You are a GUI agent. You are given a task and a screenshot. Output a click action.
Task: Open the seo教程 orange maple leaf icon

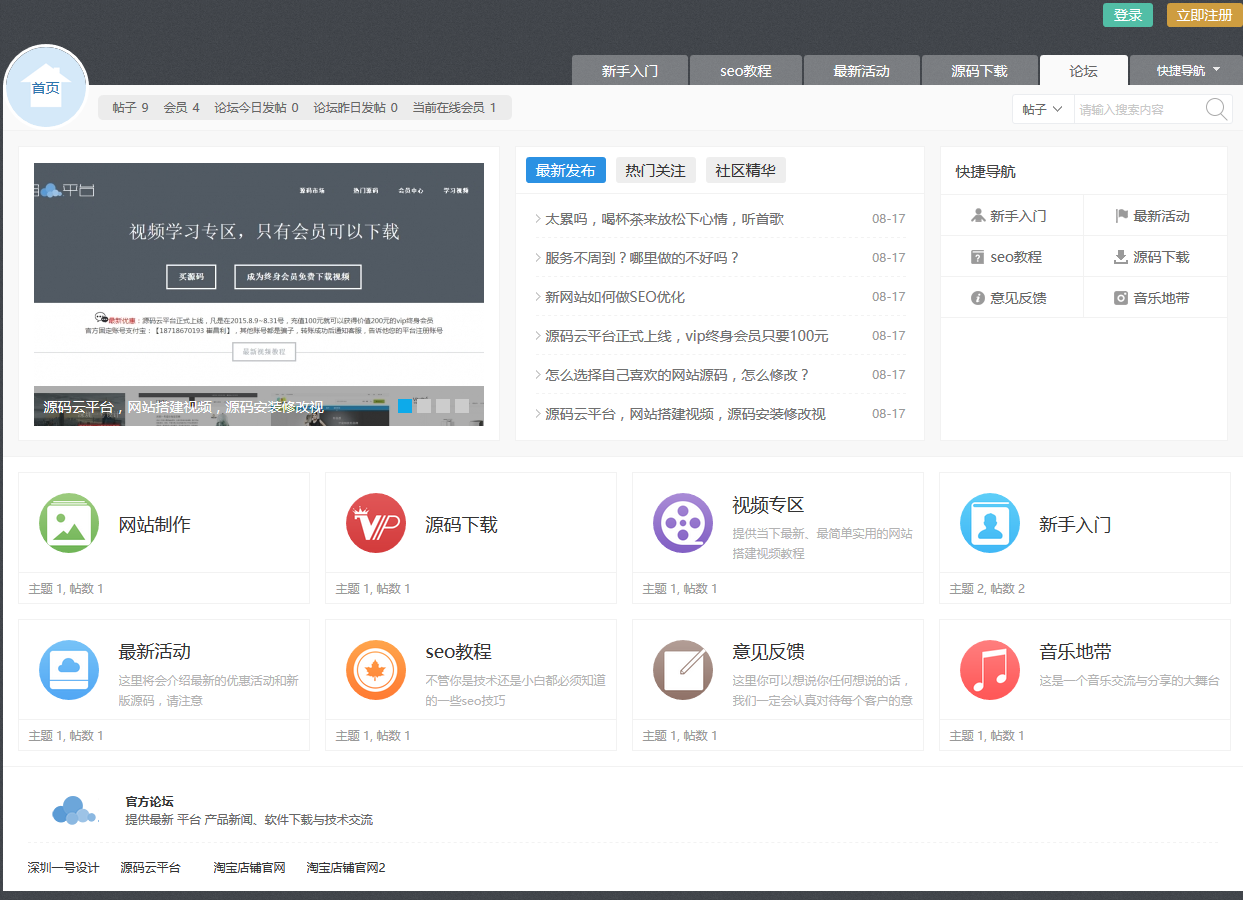tap(376, 670)
